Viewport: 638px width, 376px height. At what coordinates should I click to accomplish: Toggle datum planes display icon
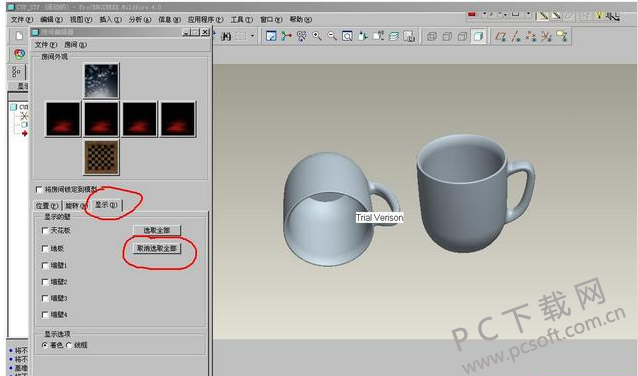pos(501,37)
